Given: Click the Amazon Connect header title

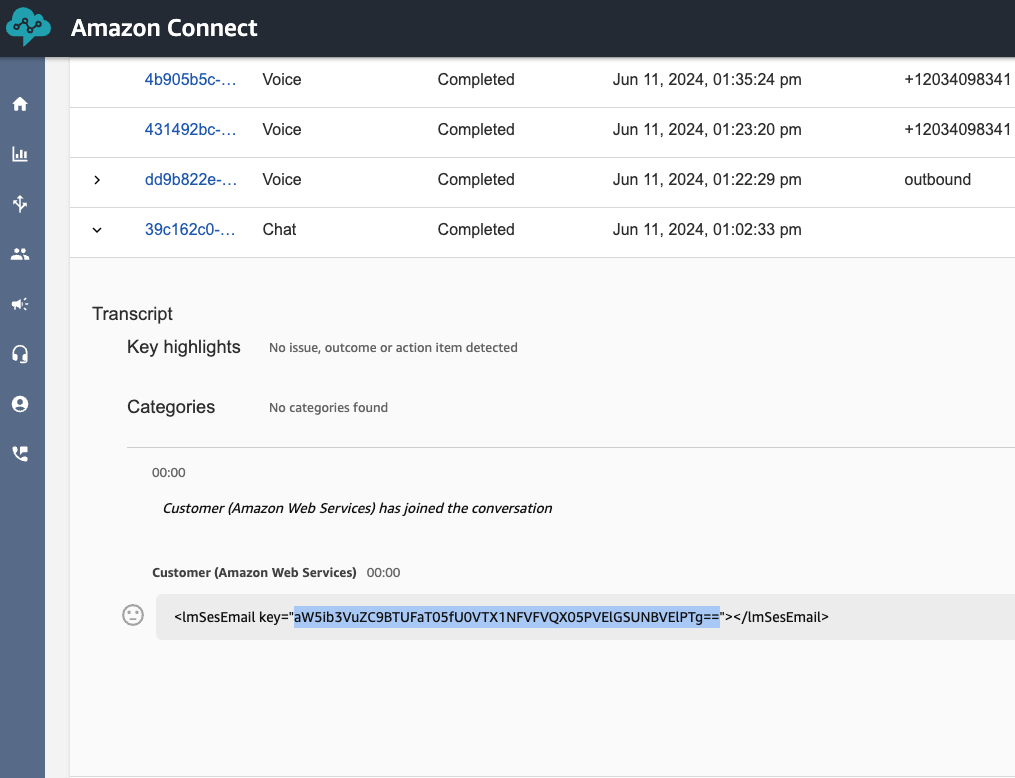Looking at the screenshot, I should coord(164,28).
